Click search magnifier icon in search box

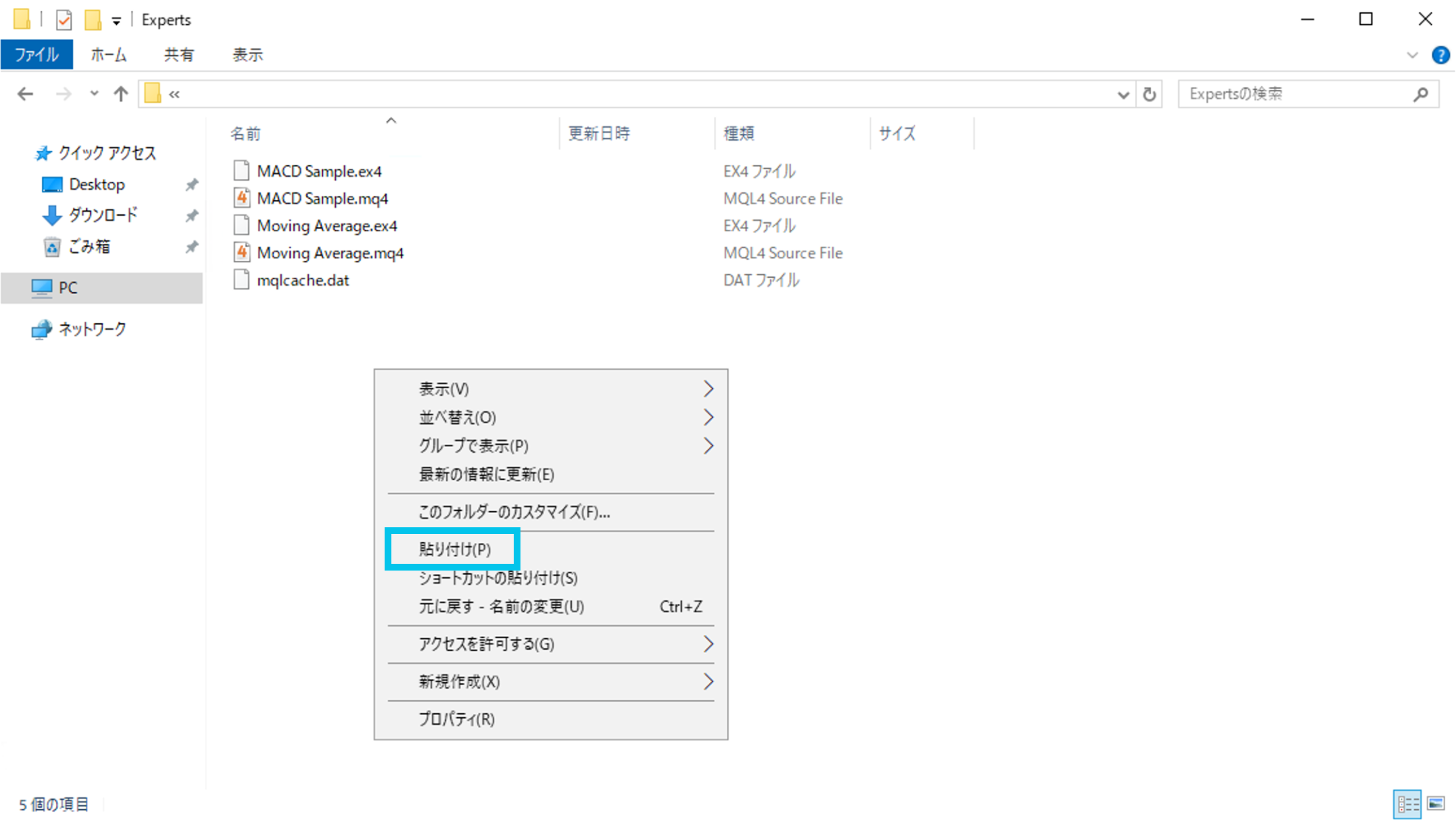pyautogui.click(x=1420, y=94)
